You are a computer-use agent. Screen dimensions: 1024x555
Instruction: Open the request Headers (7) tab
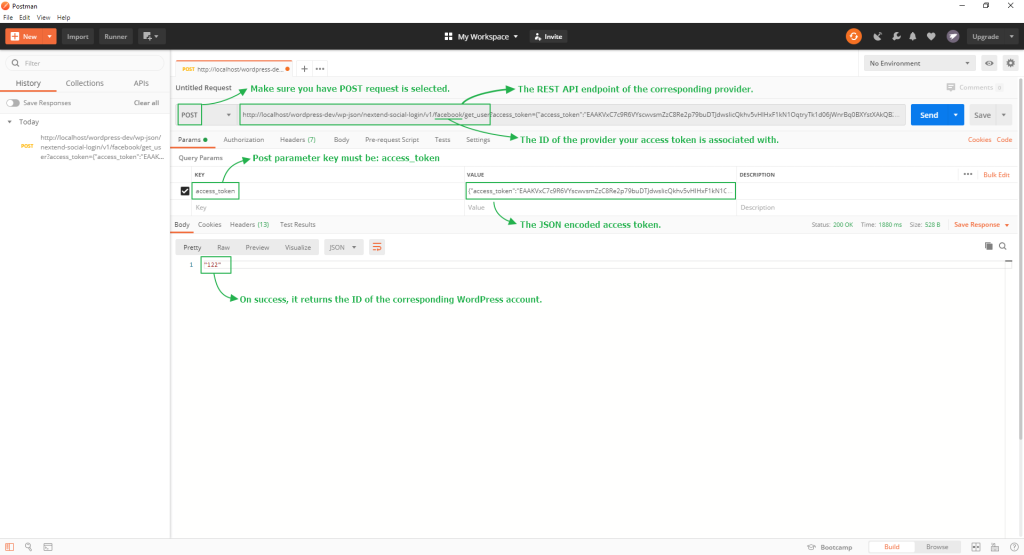(298, 140)
